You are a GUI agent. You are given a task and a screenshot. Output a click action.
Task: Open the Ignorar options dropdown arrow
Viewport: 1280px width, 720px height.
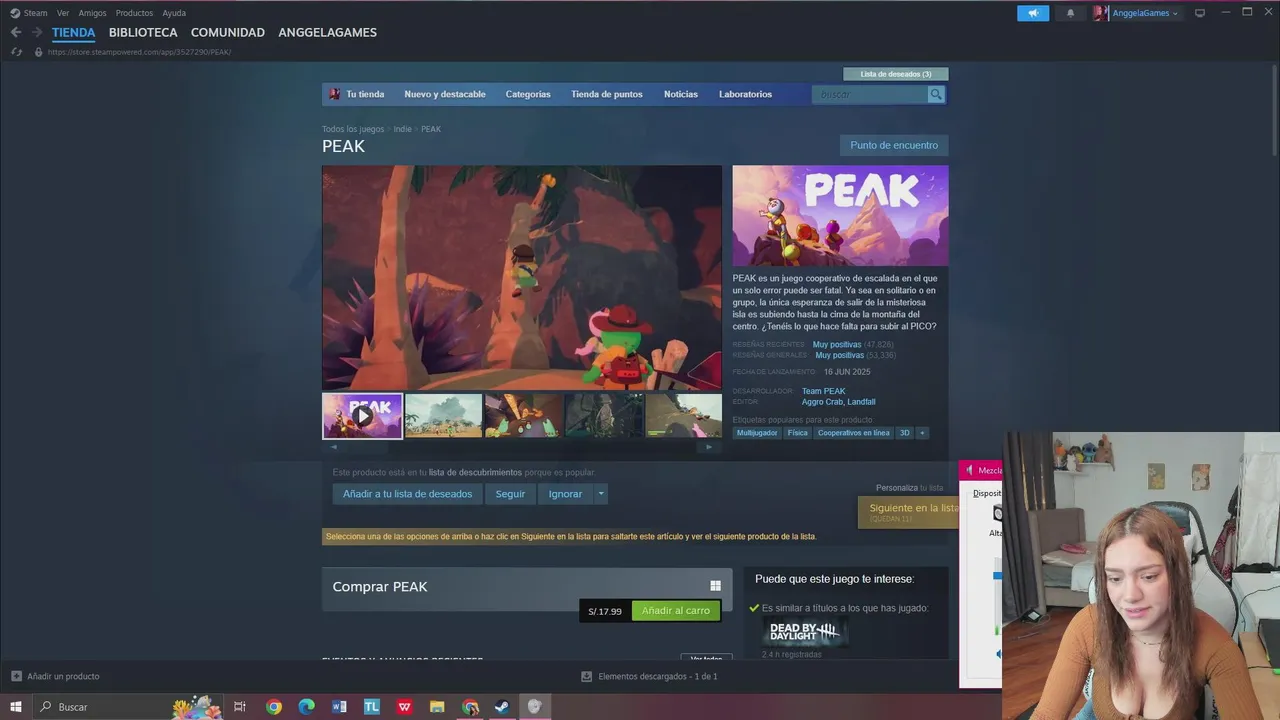(x=601, y=494)
